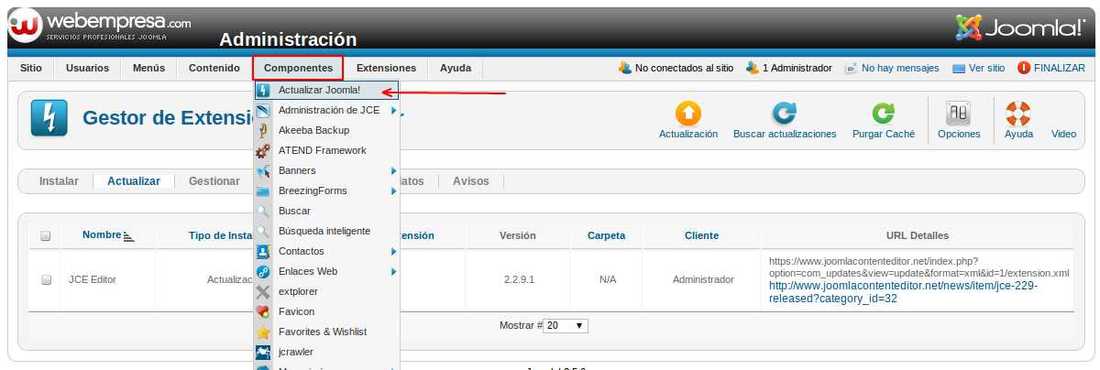1100x370 pixels.
Task: Click the URL Detalles column header
Action: click(918, 236)
